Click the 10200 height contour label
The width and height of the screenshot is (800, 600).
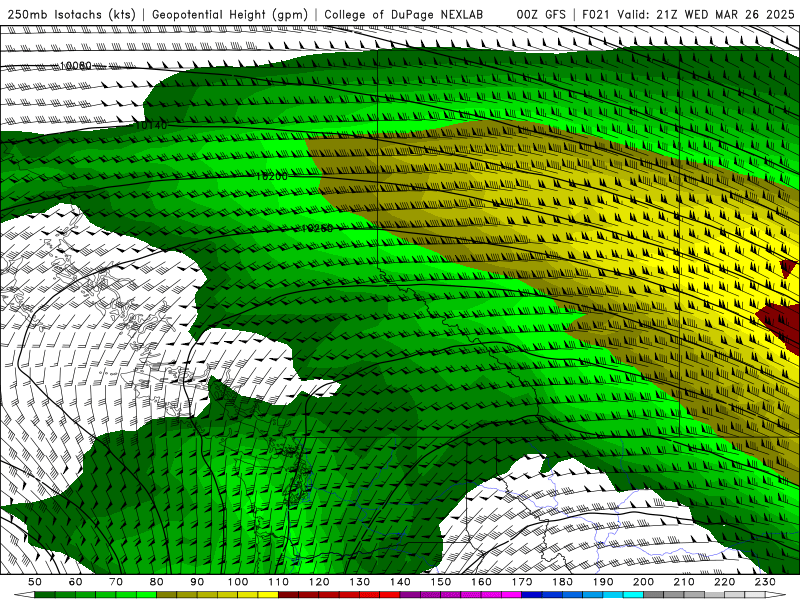(272, 177)
